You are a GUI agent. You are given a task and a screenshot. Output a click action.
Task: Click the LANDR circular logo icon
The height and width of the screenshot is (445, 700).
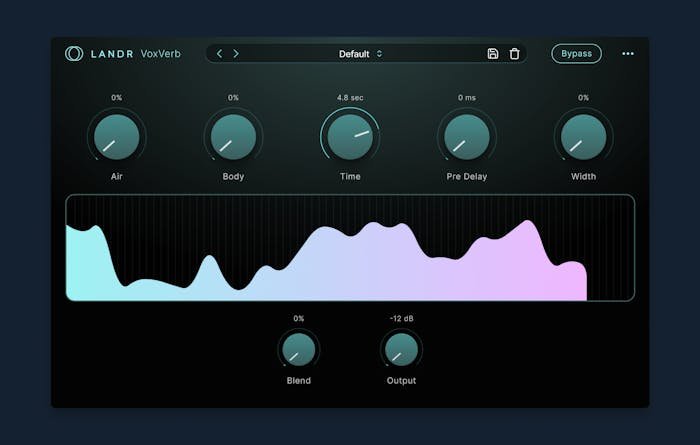click(x=74, y=54)
